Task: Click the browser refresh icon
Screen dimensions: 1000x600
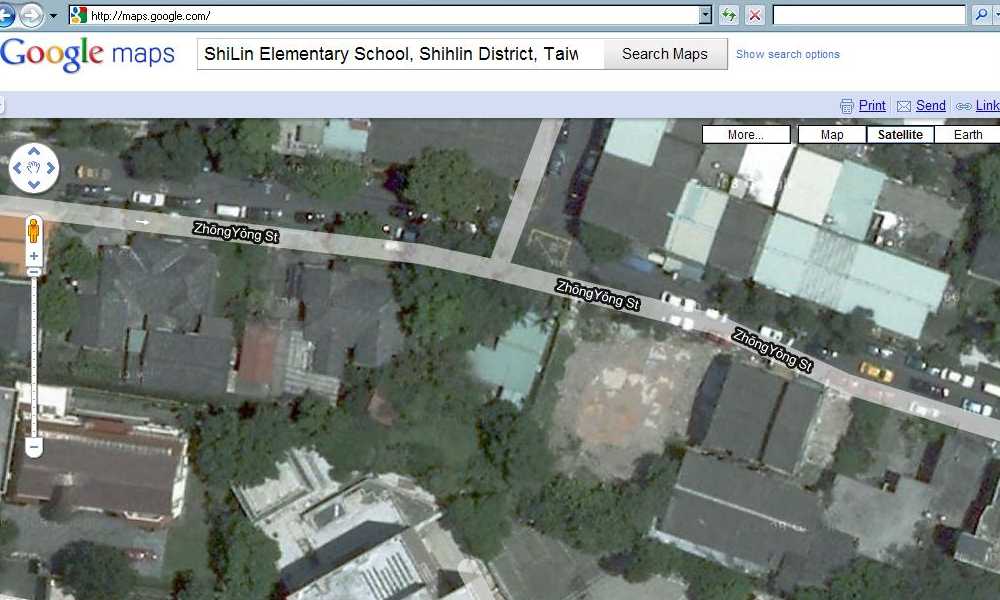Action: pyautogui.click(x=728, y=15)
